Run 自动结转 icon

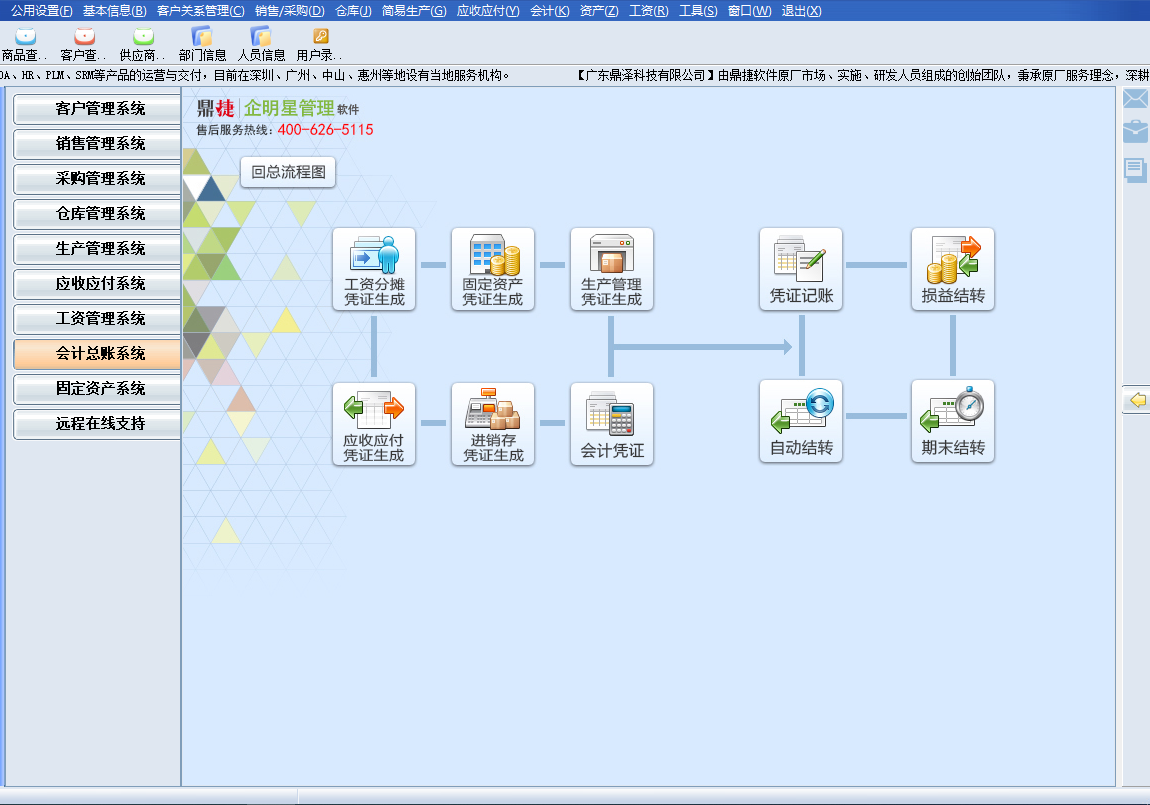(x=800, y=420)
